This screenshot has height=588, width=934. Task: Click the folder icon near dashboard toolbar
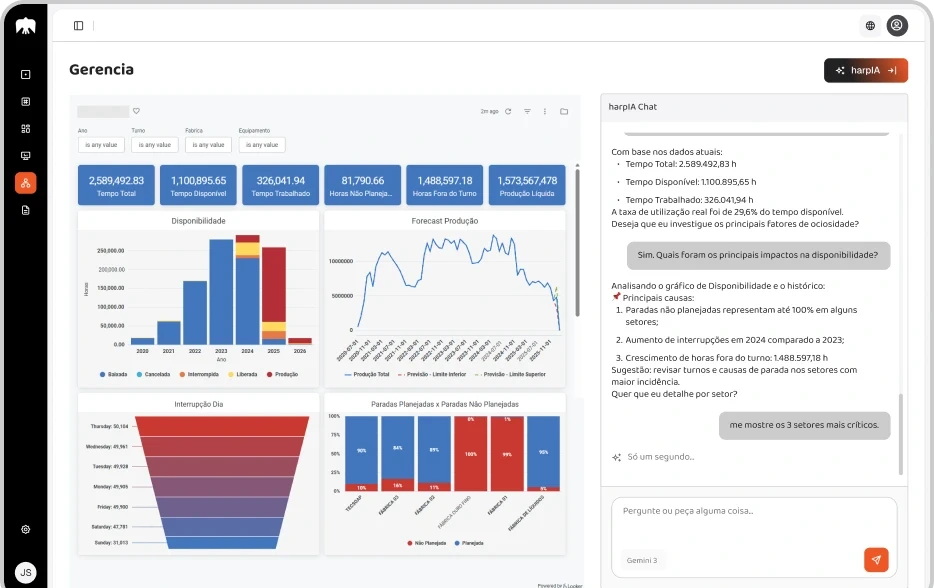point(565,112)
